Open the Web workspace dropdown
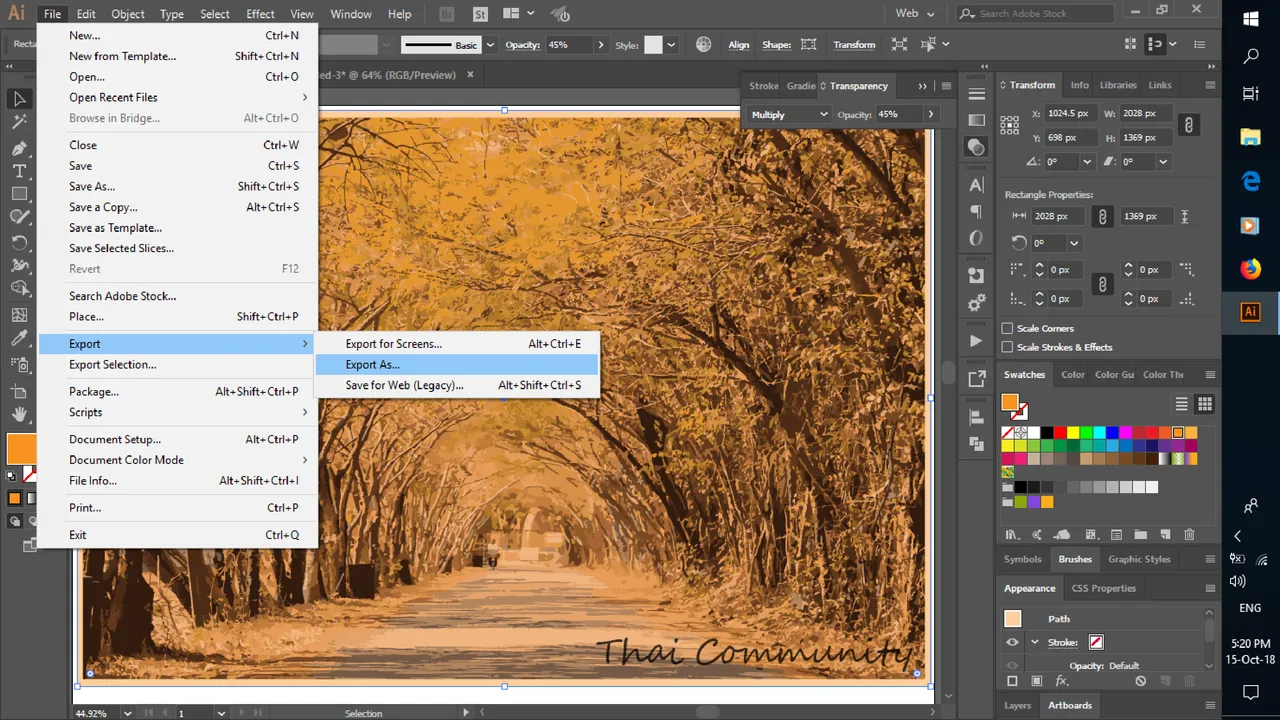The image size is (1280, 720). 915,13
